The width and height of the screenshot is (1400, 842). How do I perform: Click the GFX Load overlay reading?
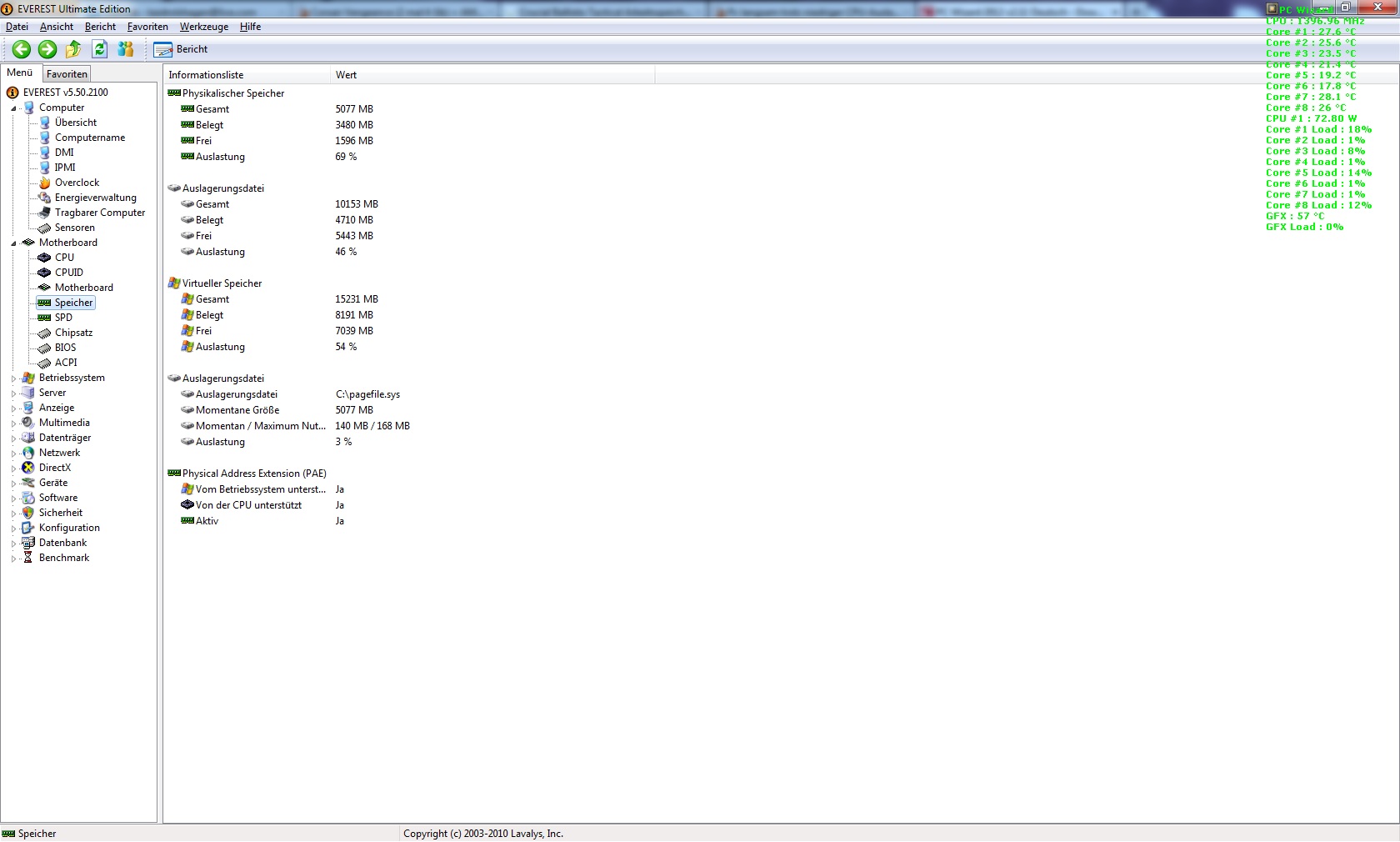[1304, 227]
